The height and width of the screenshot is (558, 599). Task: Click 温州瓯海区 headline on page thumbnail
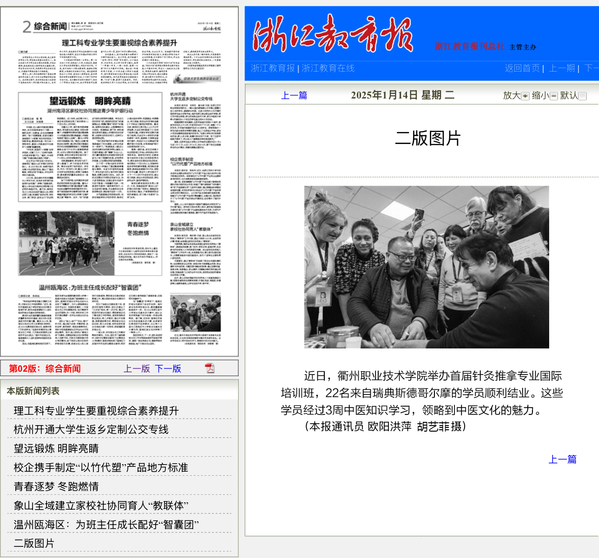[x=90, y=287]
